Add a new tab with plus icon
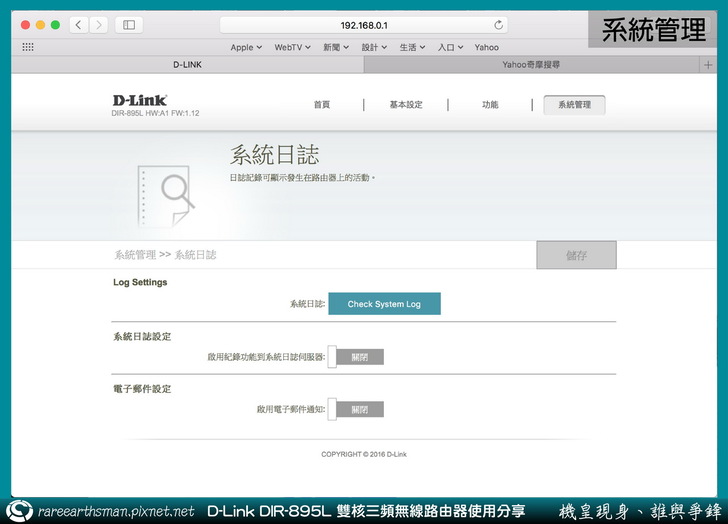This screenshot has height=524, width=728. tap(710, 64)
